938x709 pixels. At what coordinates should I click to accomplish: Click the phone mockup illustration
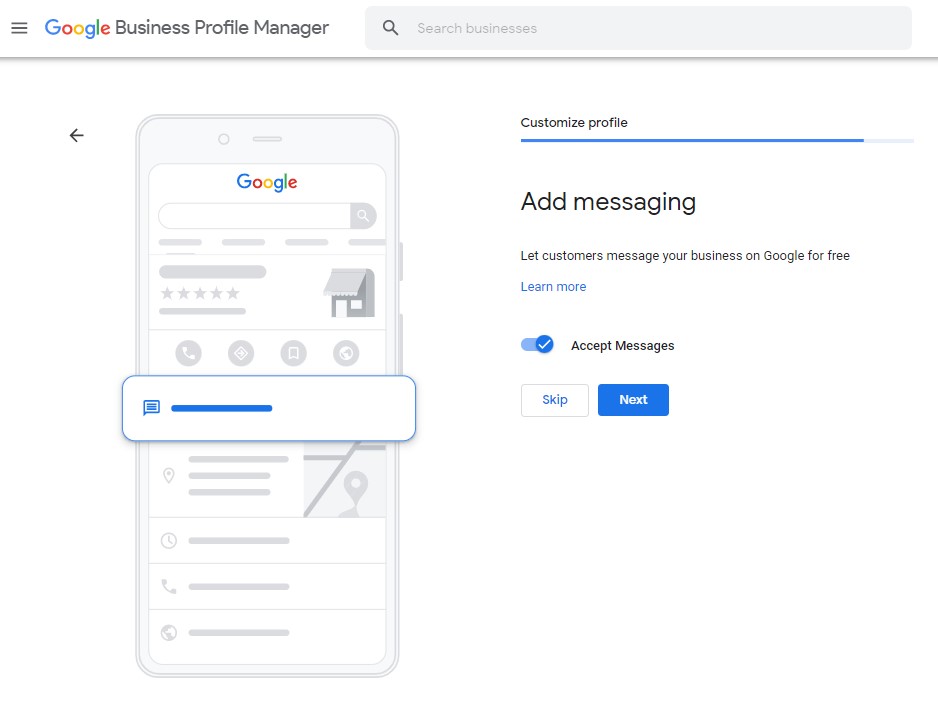[x=268, y=396]
